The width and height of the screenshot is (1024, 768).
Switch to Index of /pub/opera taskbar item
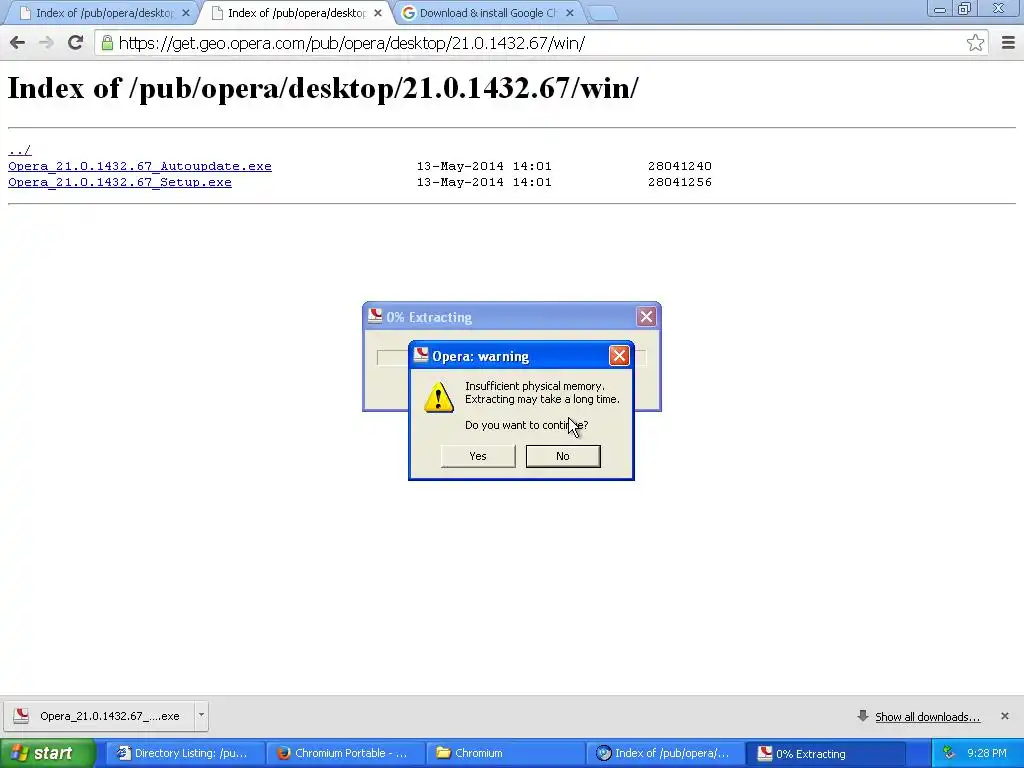click(x=665, y=753)
